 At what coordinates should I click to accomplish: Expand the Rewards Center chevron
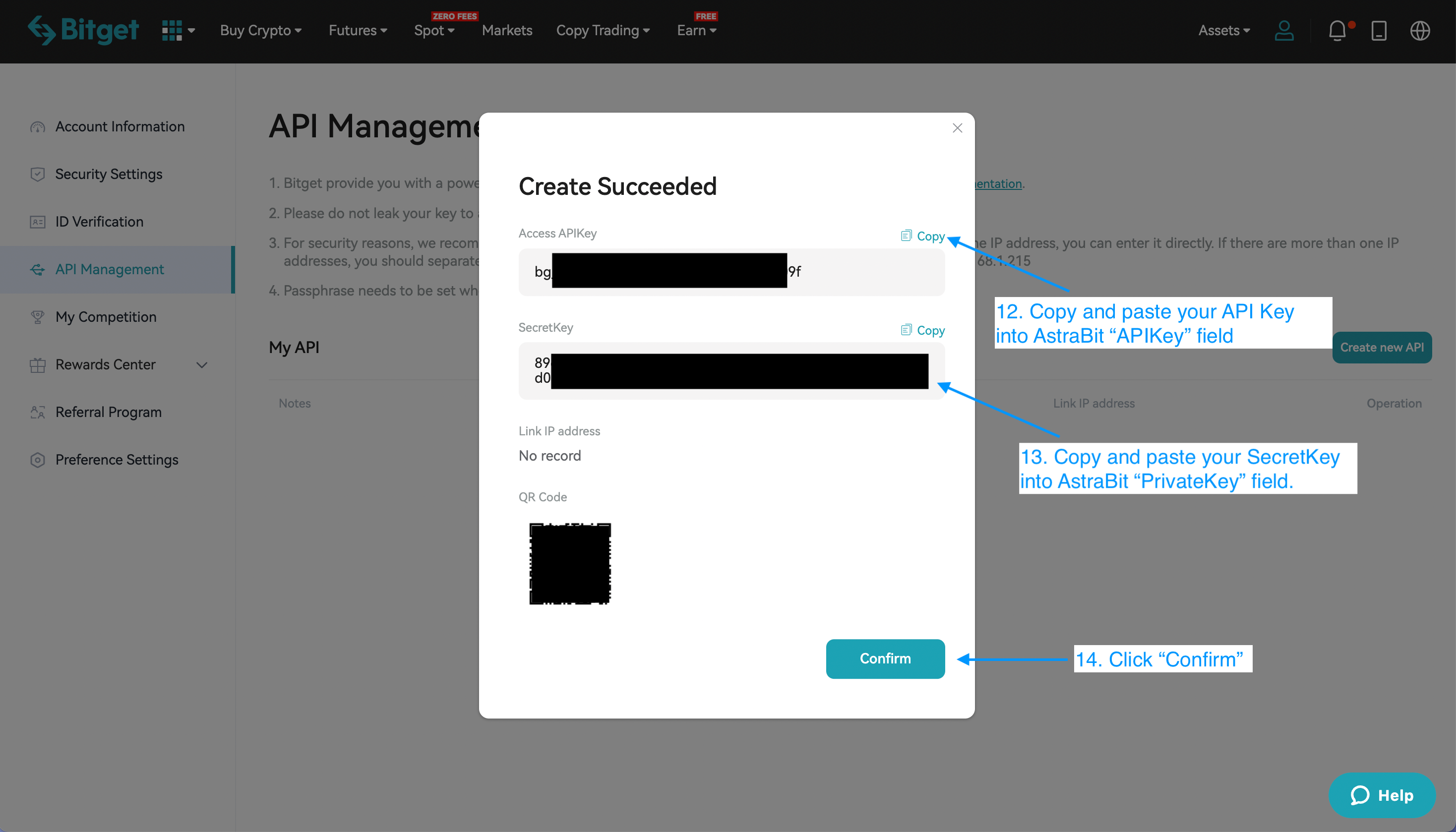click(x=202, y=364)
